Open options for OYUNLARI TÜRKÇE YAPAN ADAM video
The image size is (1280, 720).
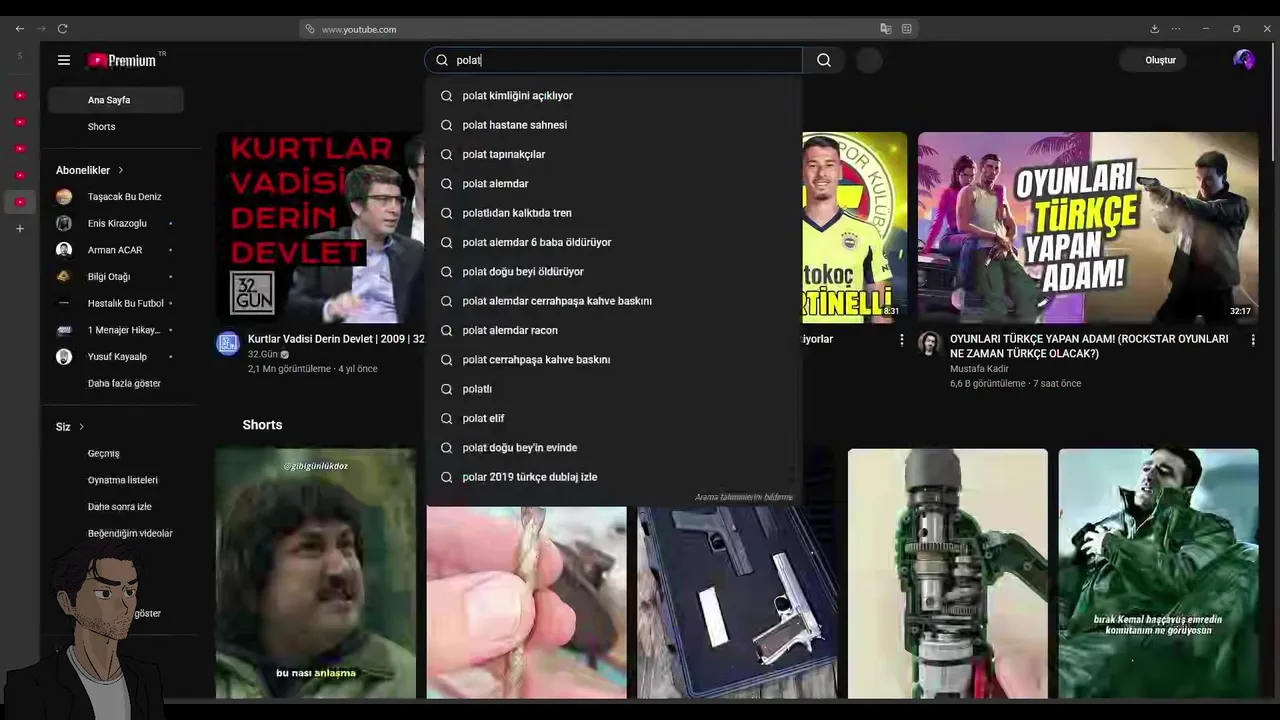pyautogui.click(x=1252, y=340)
